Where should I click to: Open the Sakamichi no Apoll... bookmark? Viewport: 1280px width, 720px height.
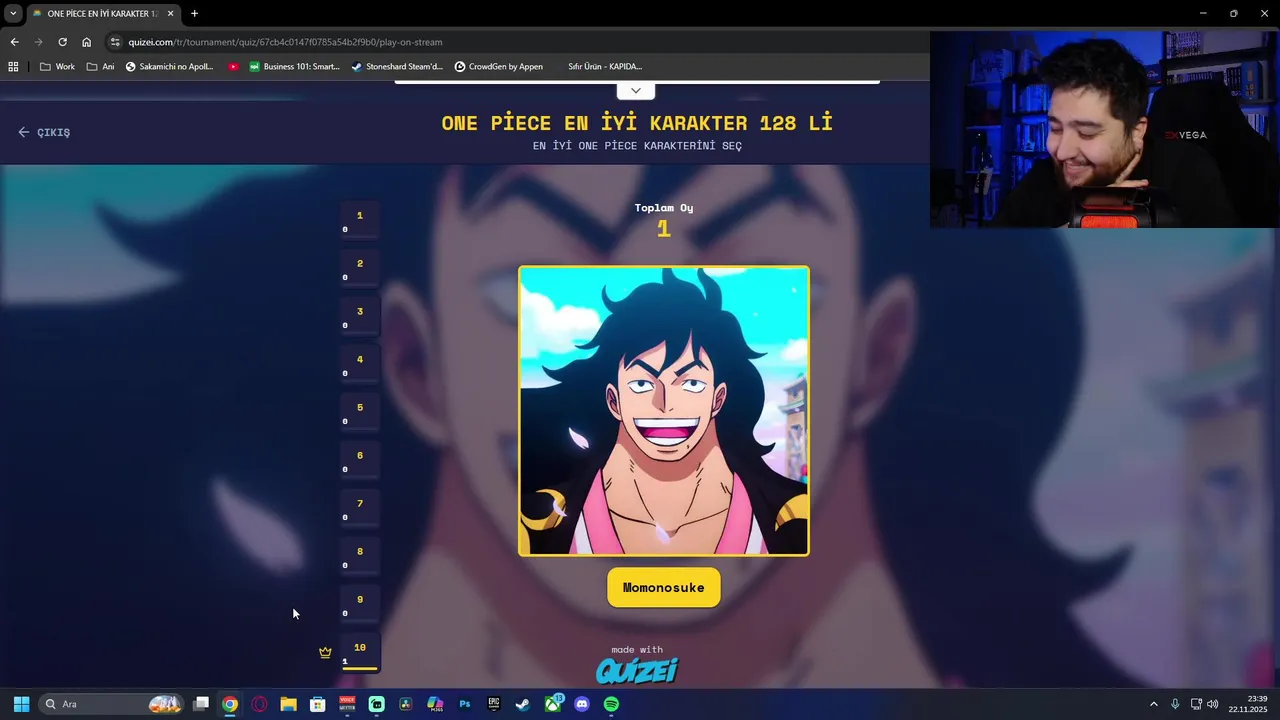coord(169,67)
